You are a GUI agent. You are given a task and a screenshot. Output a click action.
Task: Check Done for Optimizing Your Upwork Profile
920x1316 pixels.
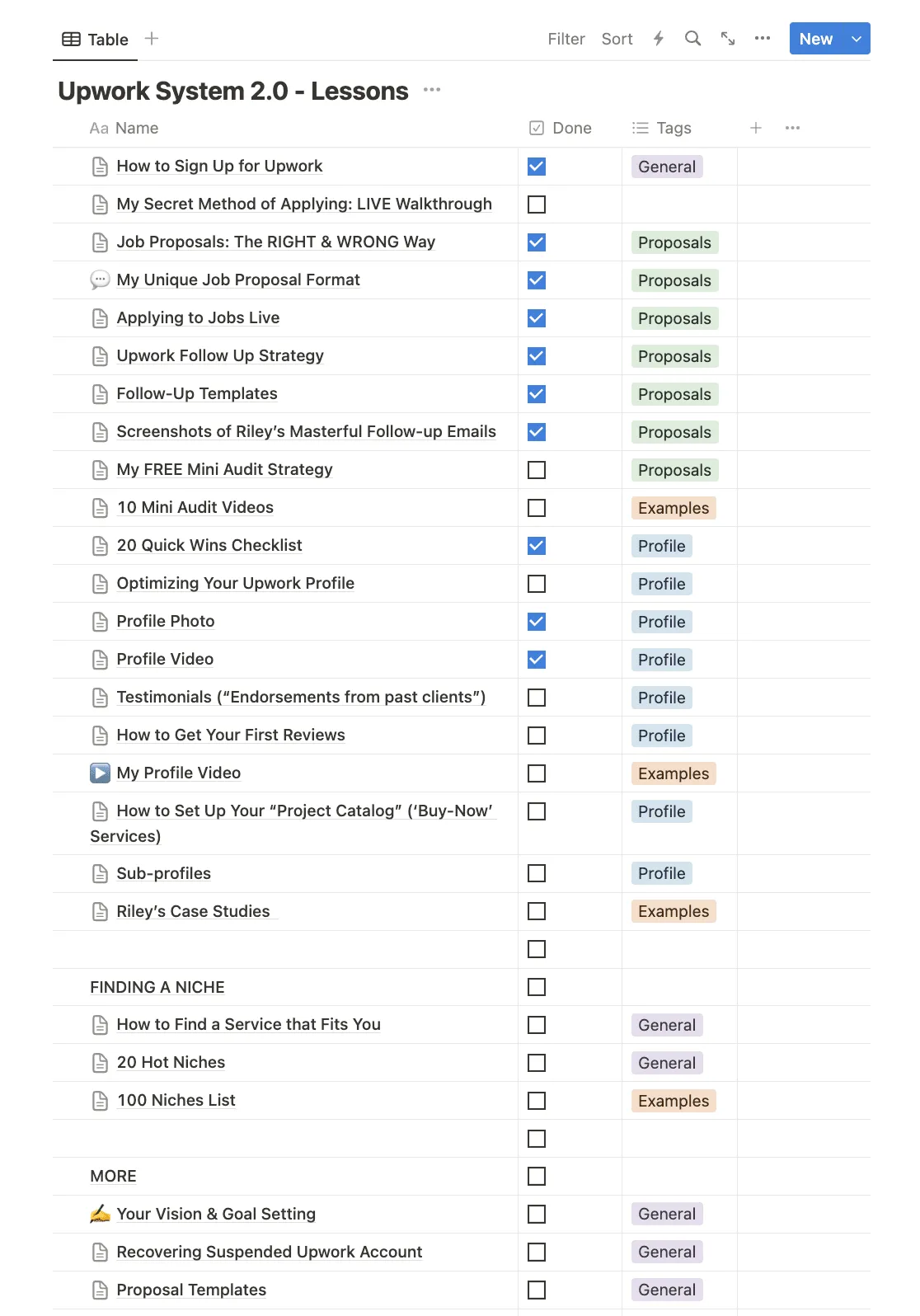pyautogui.click(x=537, y=584)
